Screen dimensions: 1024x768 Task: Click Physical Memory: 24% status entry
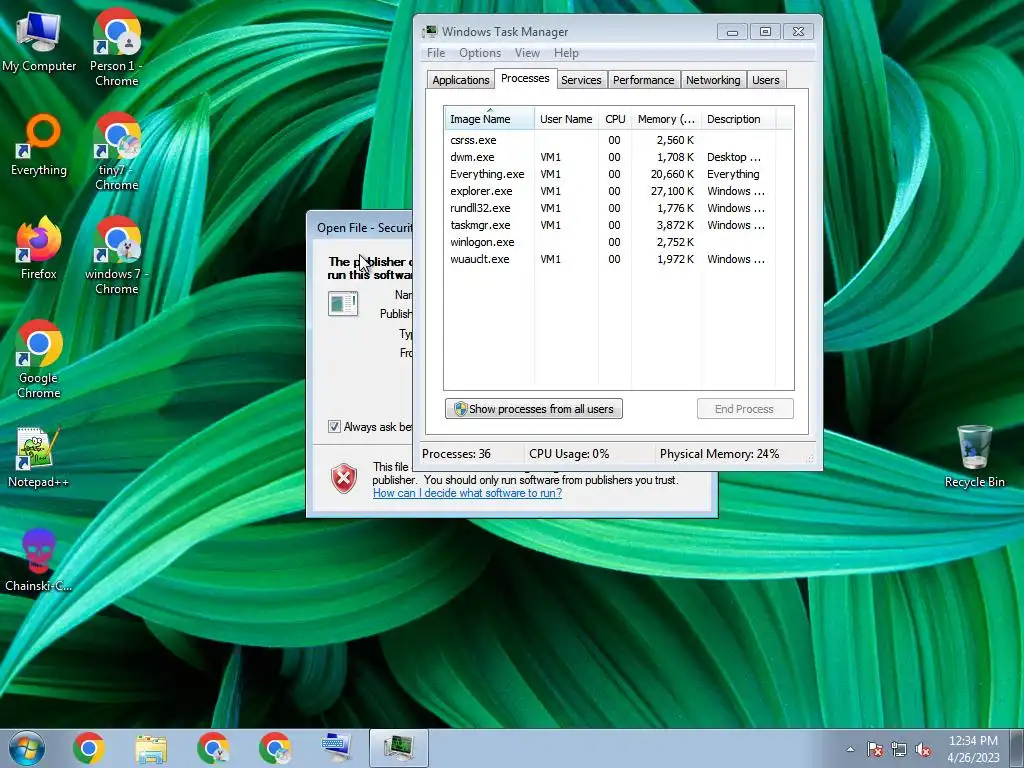pos(719,454)
